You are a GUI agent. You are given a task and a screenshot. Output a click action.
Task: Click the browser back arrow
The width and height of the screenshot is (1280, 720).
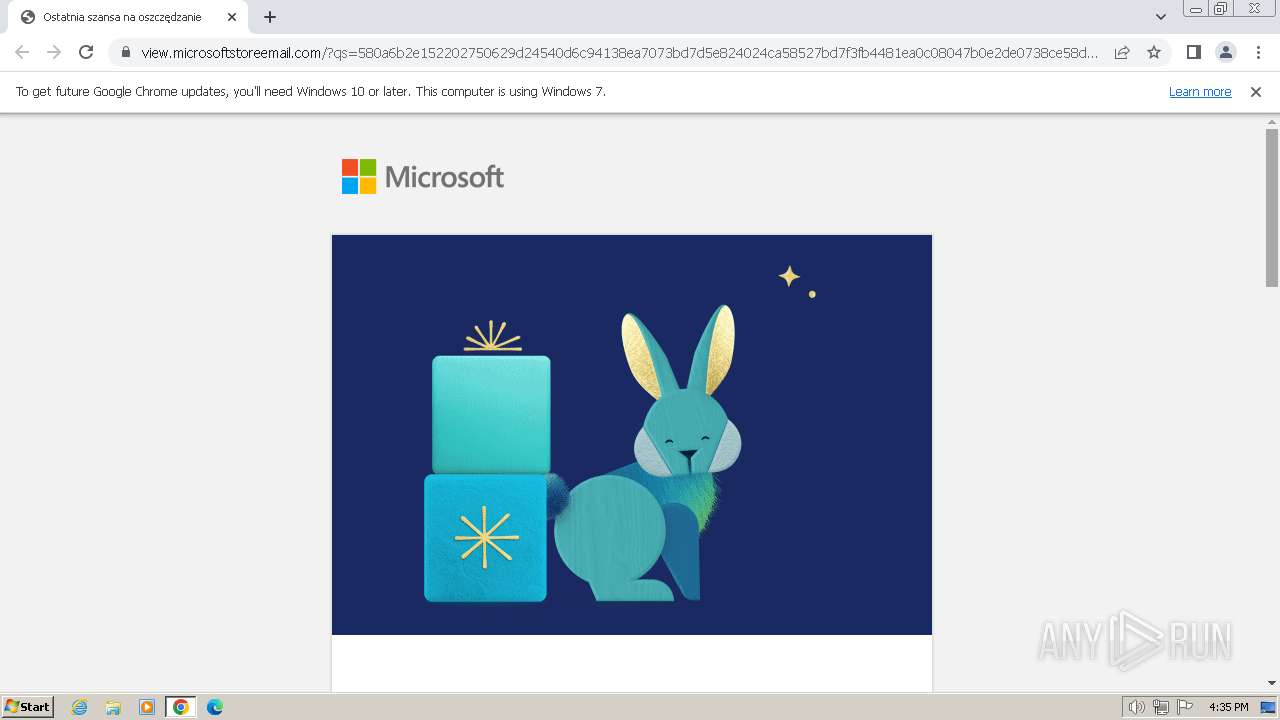click(22, 52)
